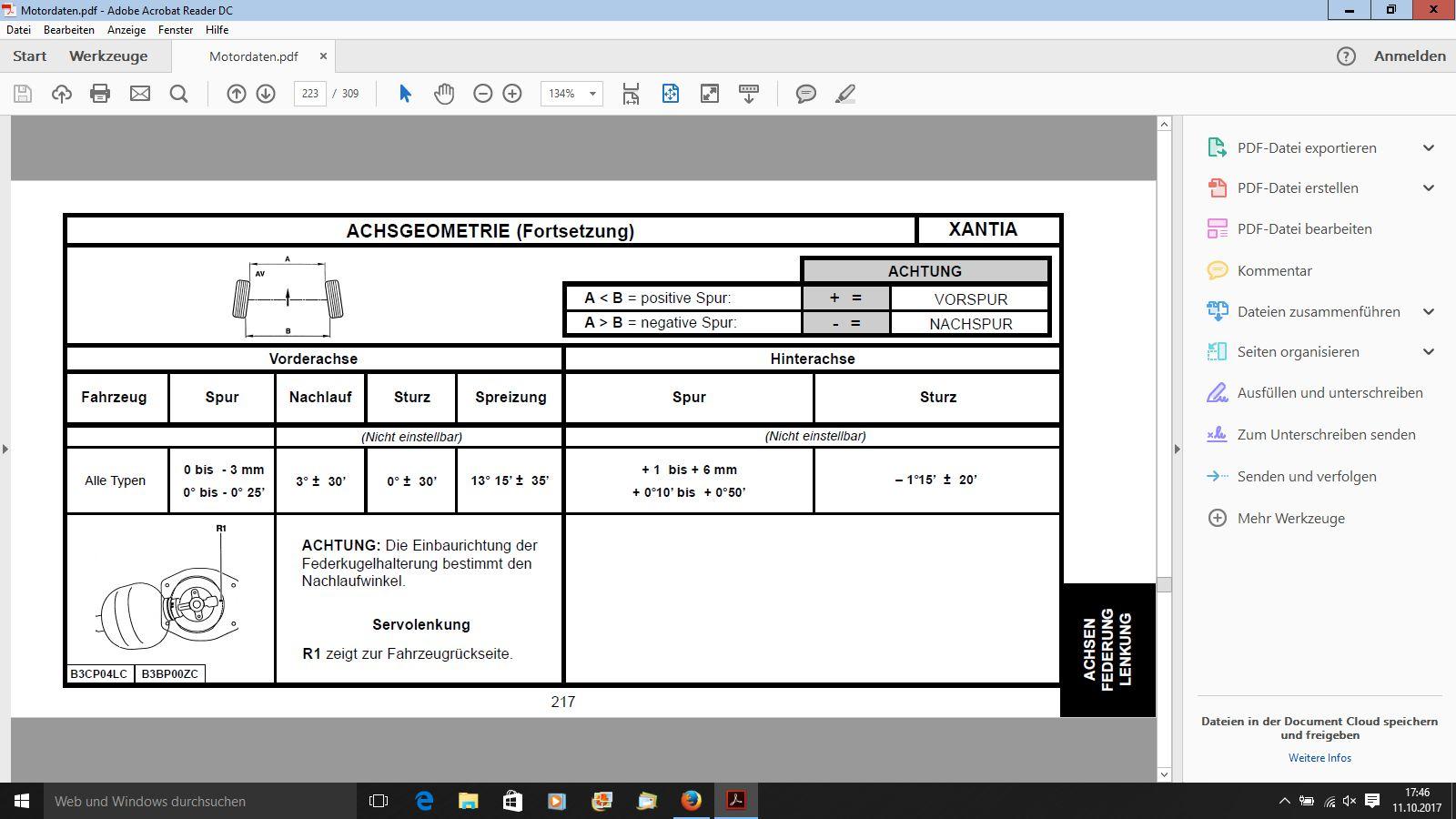Expand Seiten organisieren options chevron

click(x=1429, y=352)
